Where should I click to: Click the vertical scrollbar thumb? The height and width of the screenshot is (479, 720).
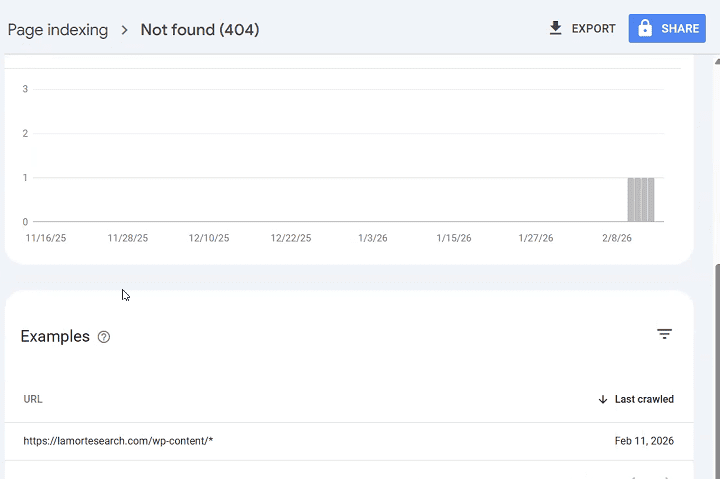click(717, 372)
